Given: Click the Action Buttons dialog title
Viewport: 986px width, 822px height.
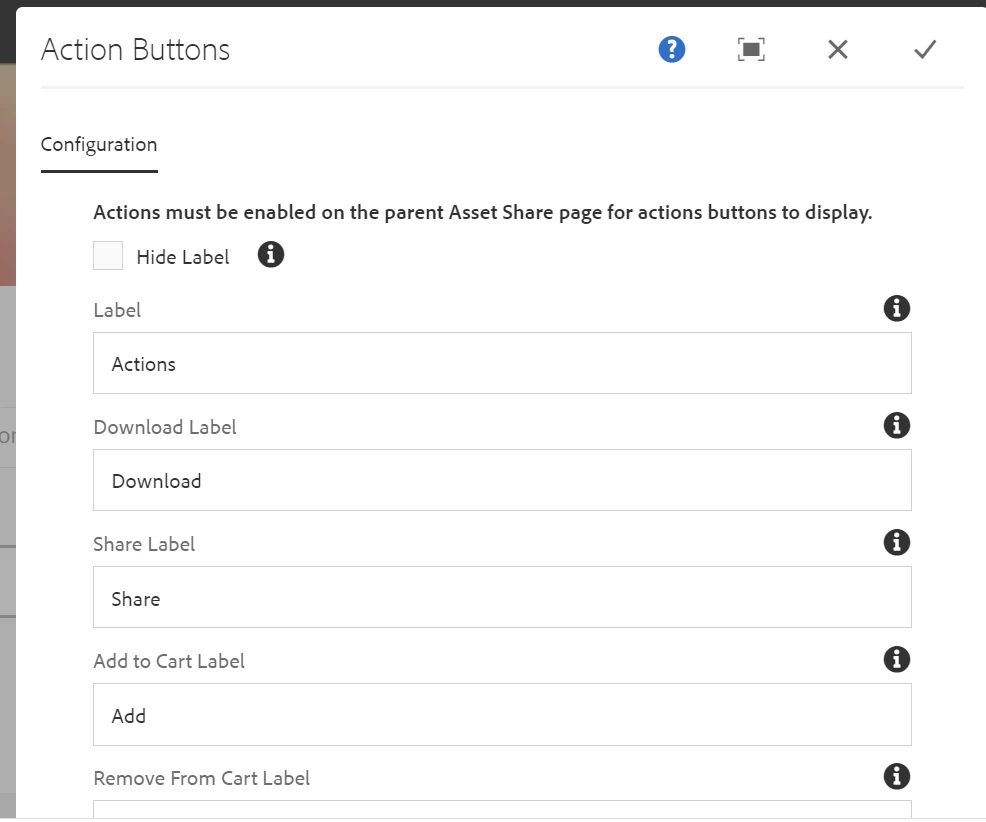Looking at the screenshot, I should [135, 50].
